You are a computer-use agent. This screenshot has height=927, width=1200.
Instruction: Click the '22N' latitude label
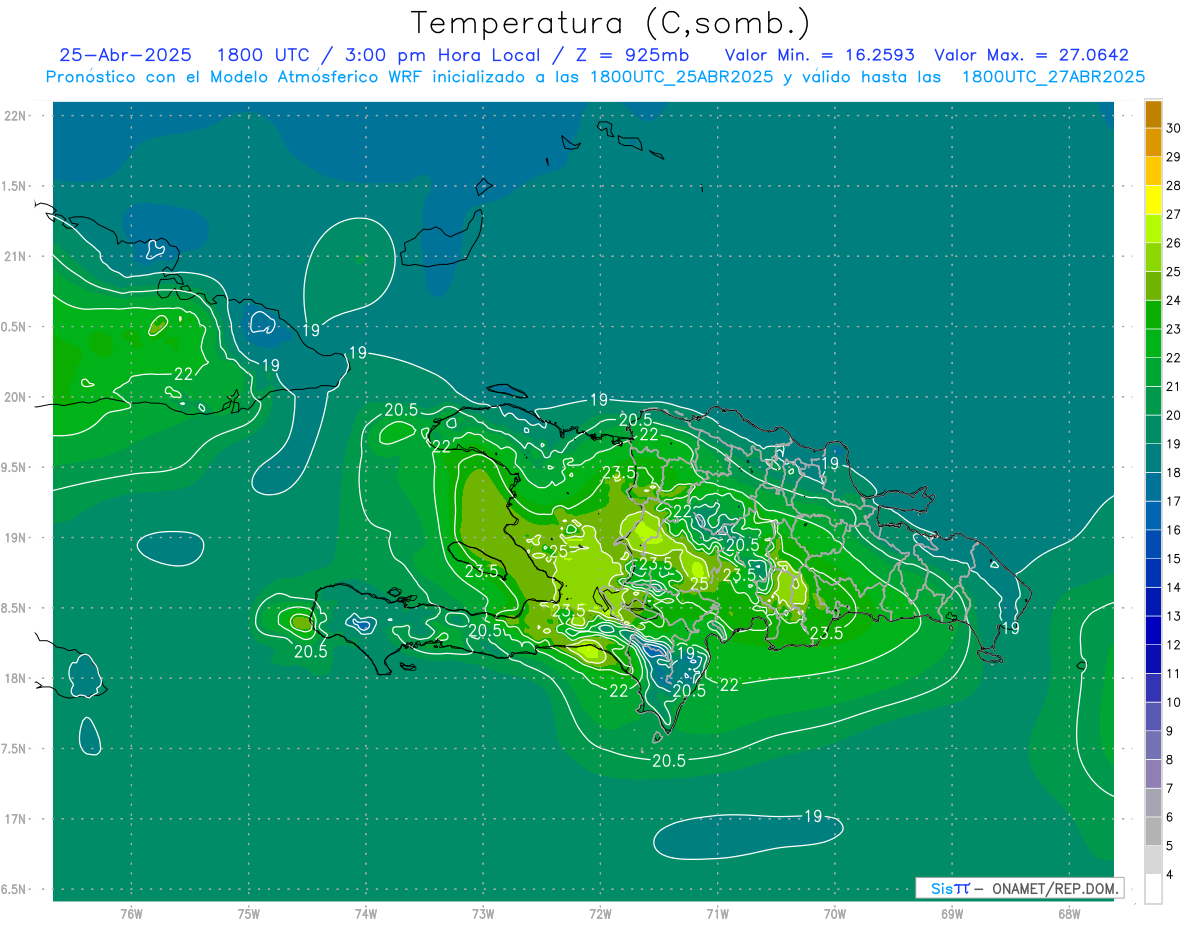(x=15, y=116)
